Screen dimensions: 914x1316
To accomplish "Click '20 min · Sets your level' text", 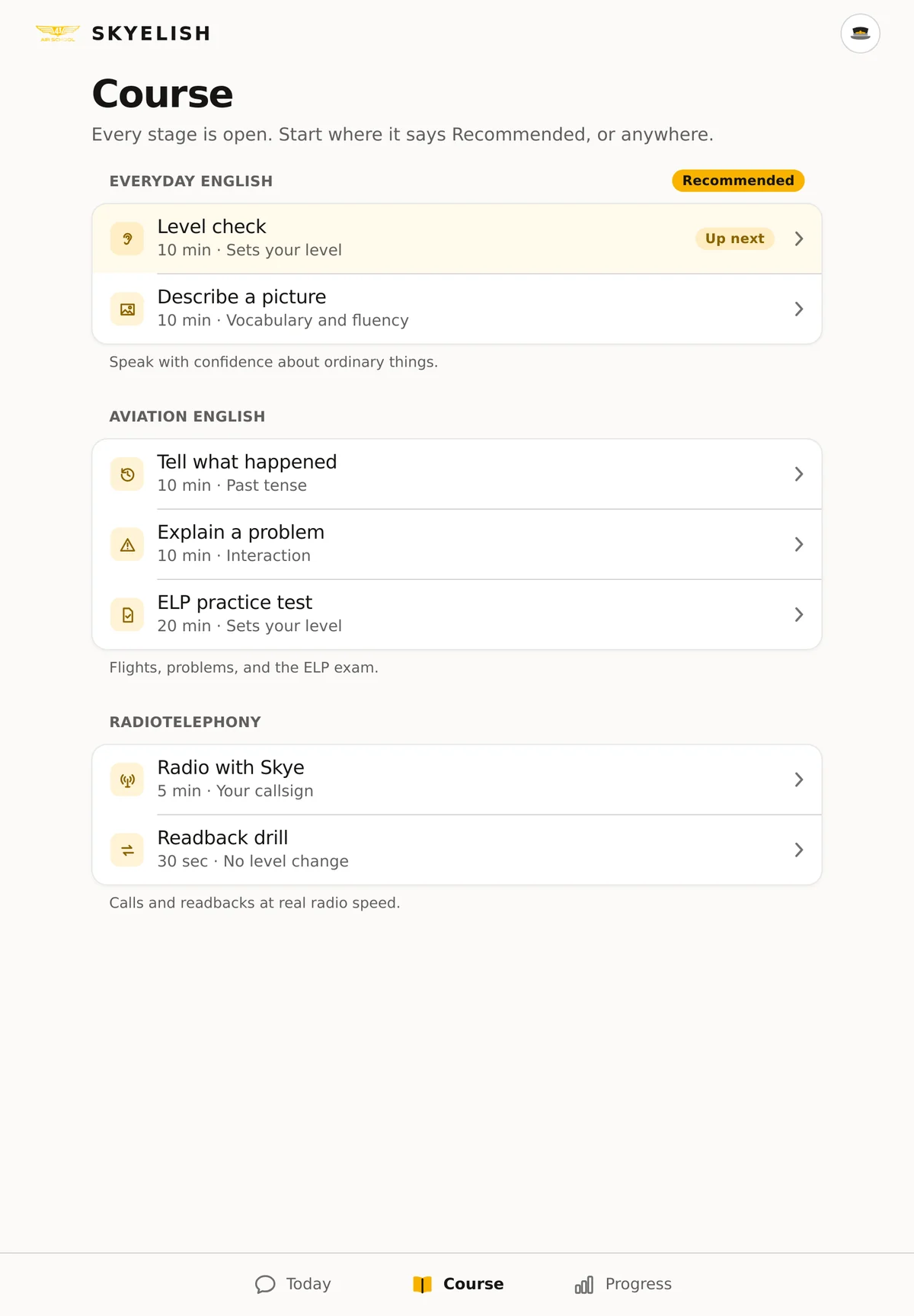I will (x=249, y=626).
